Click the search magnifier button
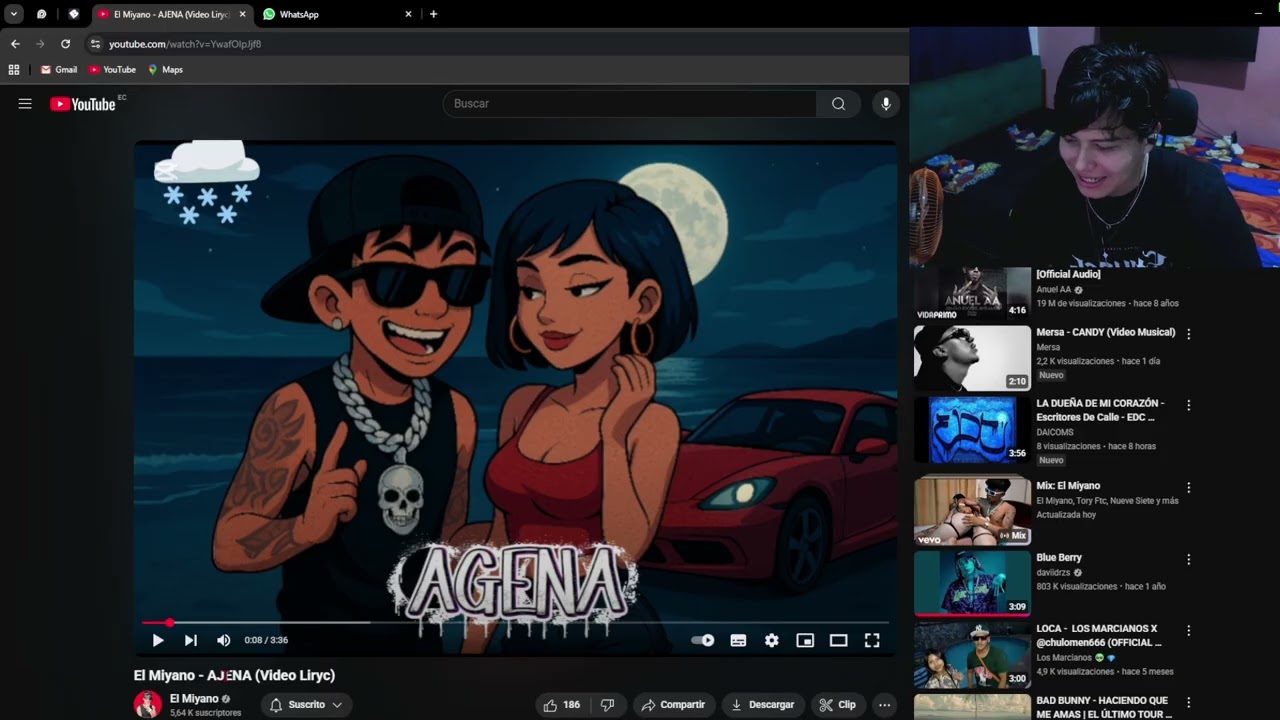1280x720 pixels. (838, 104)
